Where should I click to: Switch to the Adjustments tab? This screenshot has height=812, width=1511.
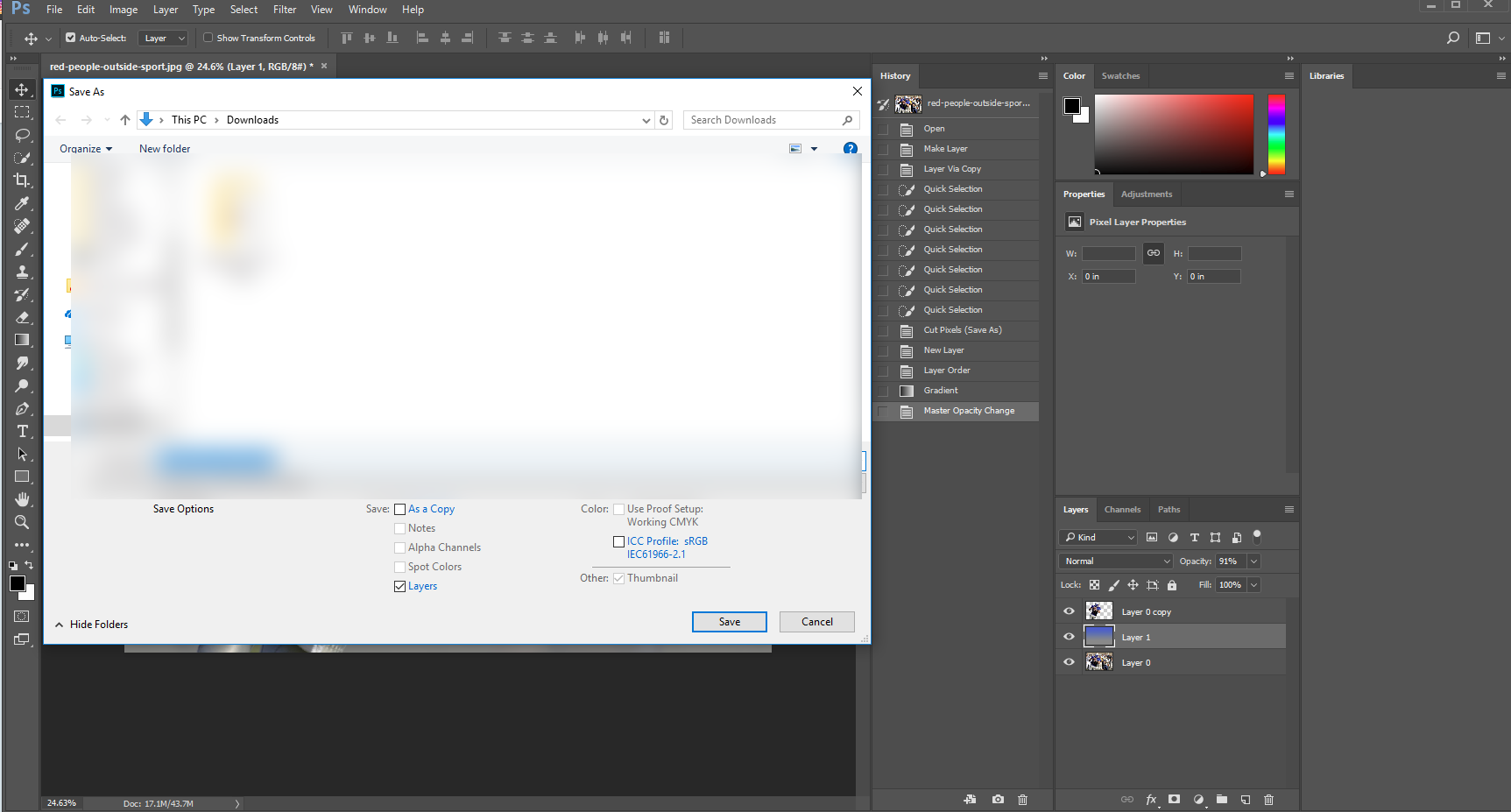click(x=1146, y=194)
